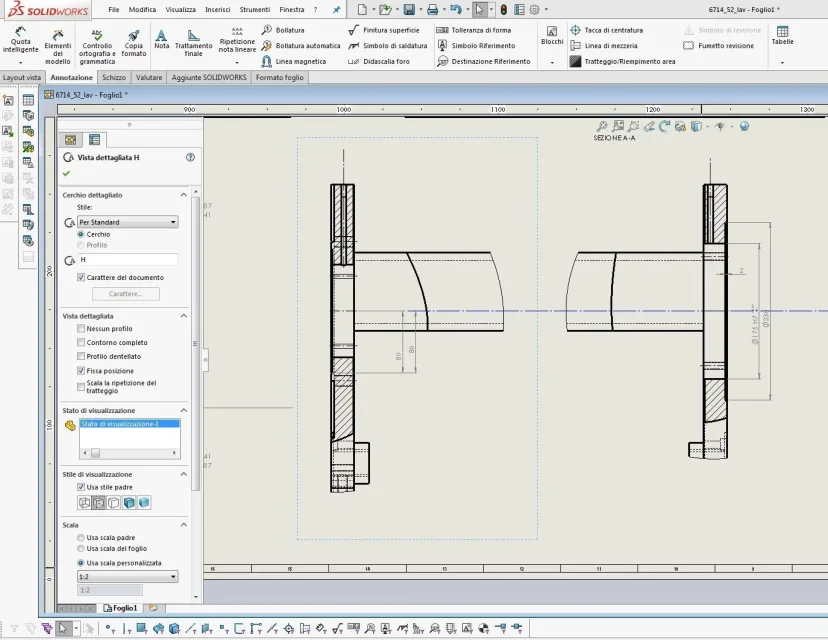
Task: Select Usa scala del foglio radio button
Action: [x=81, y=549]
